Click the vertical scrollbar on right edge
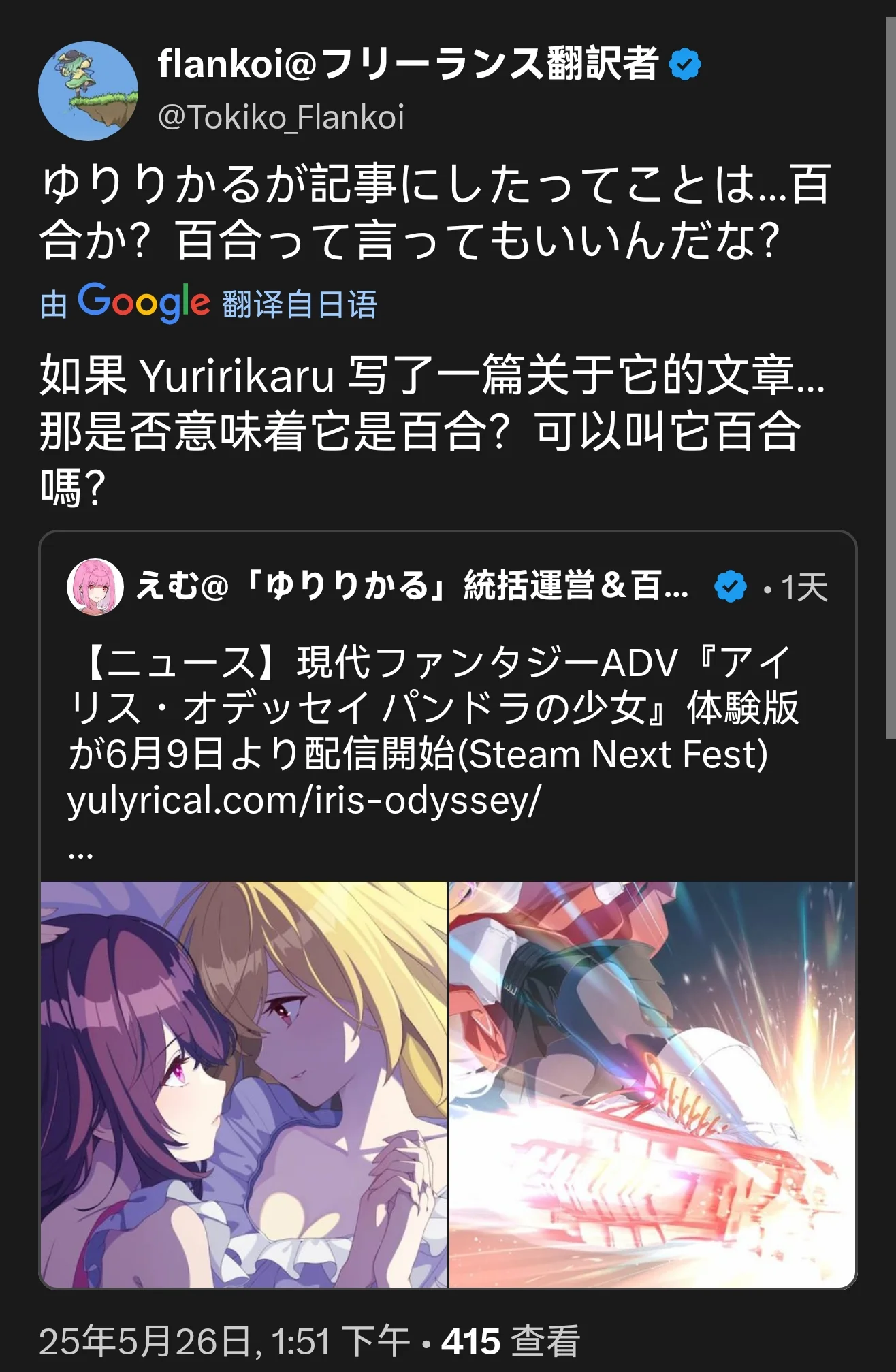Viewport: 896px width, 1372px height. 891,378
